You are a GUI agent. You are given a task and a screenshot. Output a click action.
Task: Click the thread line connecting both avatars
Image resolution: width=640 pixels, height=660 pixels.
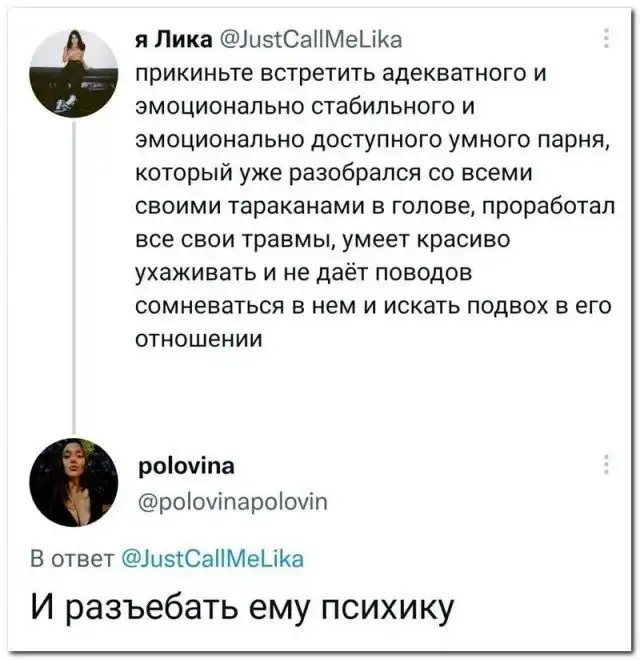[x=73, y=270]
